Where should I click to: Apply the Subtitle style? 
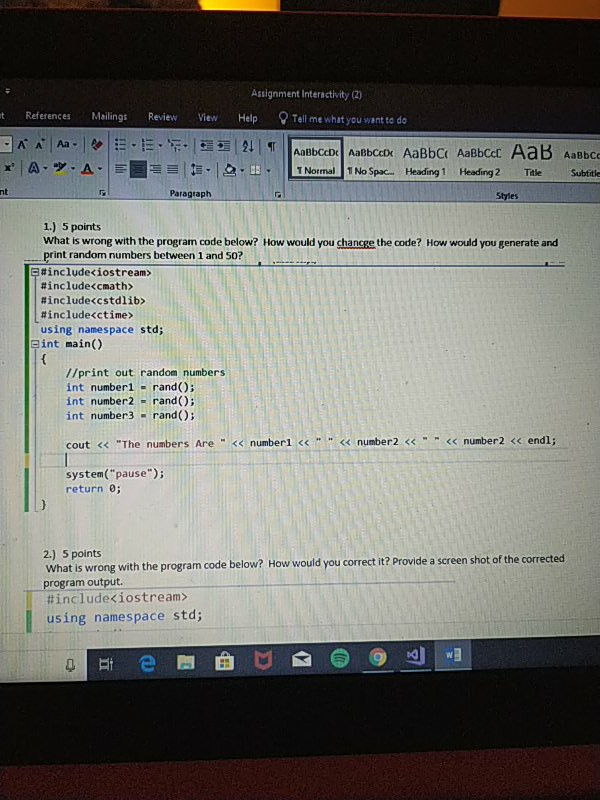[582, 163]
